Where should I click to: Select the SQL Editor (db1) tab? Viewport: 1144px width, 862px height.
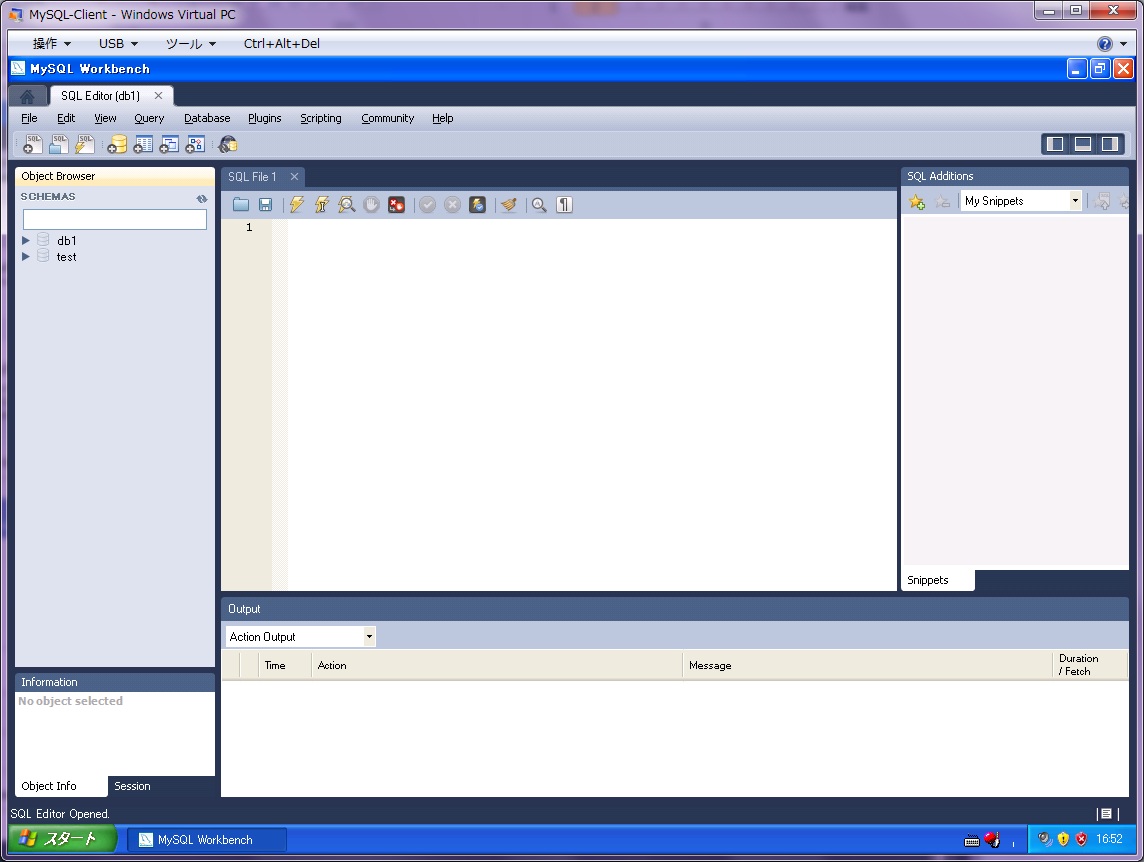click(101, 96)
